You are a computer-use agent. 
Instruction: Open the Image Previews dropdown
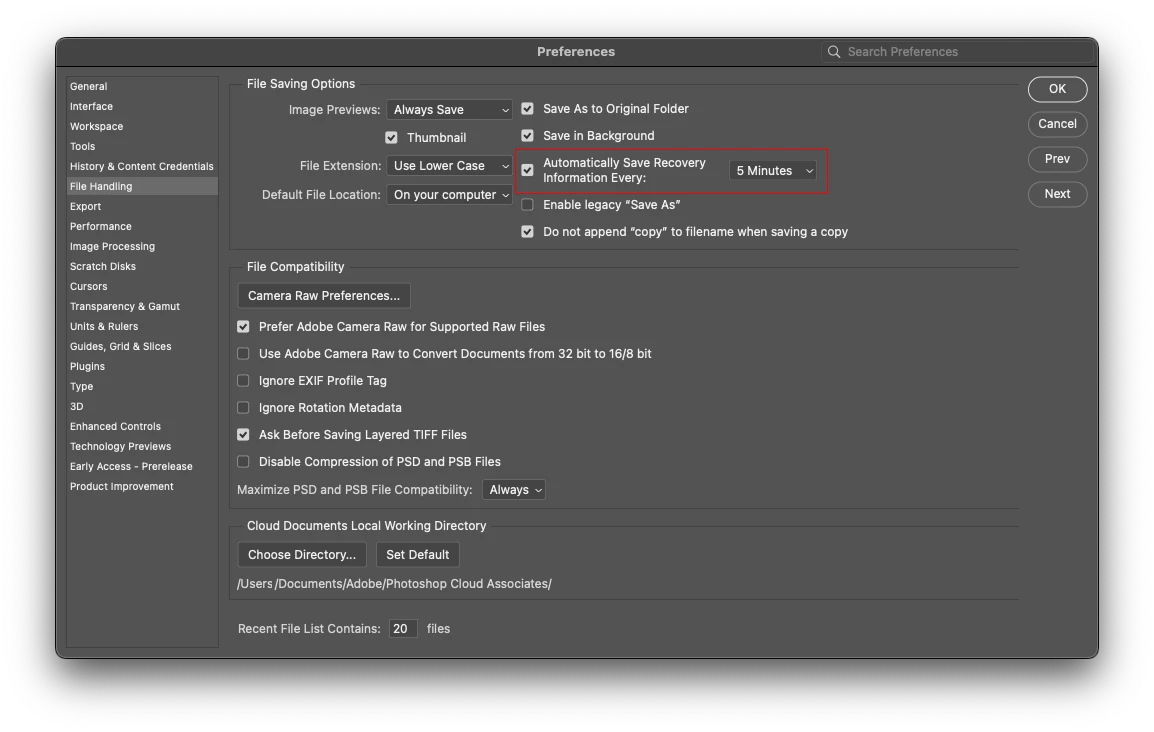click(x=450, y=110)
